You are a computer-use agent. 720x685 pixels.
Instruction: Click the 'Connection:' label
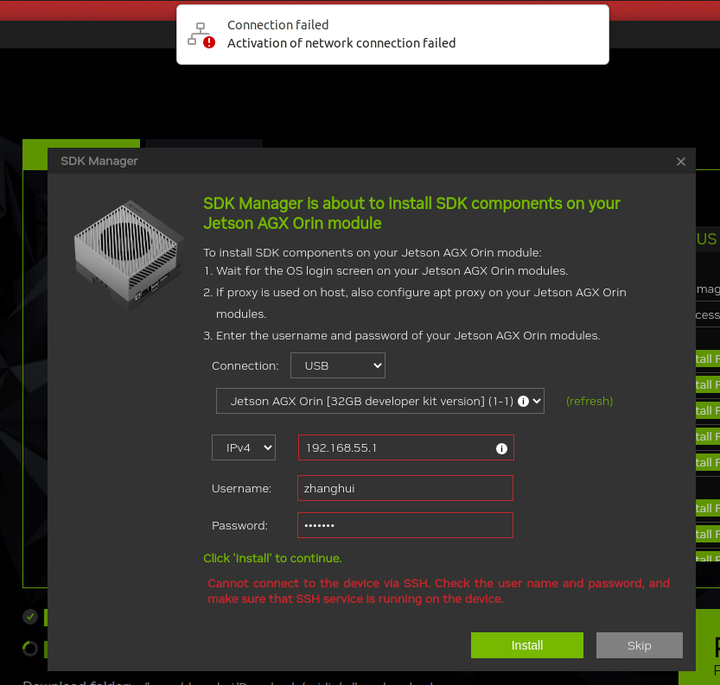(x=245, y=366)
